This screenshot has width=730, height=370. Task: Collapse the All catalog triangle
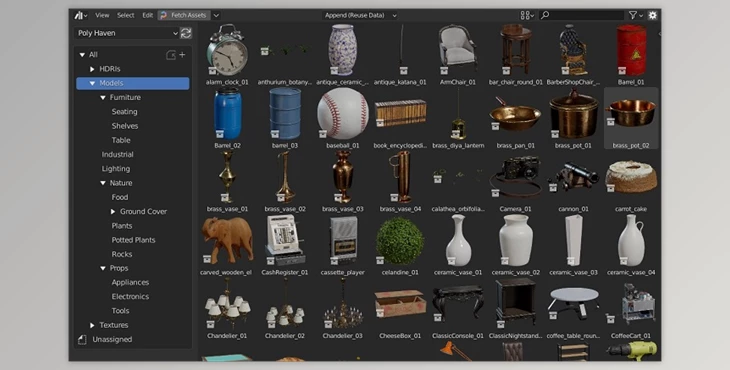(82, 55)
